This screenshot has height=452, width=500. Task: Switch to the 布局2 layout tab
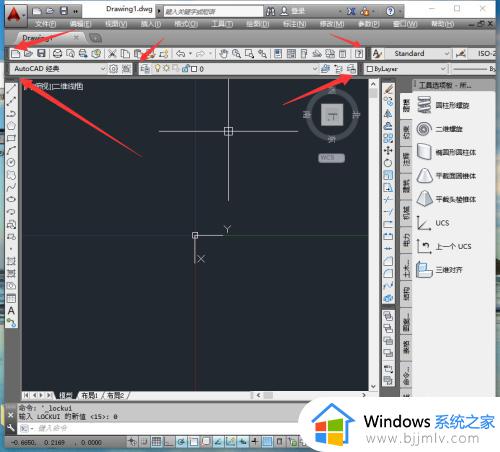coord(116,395)
